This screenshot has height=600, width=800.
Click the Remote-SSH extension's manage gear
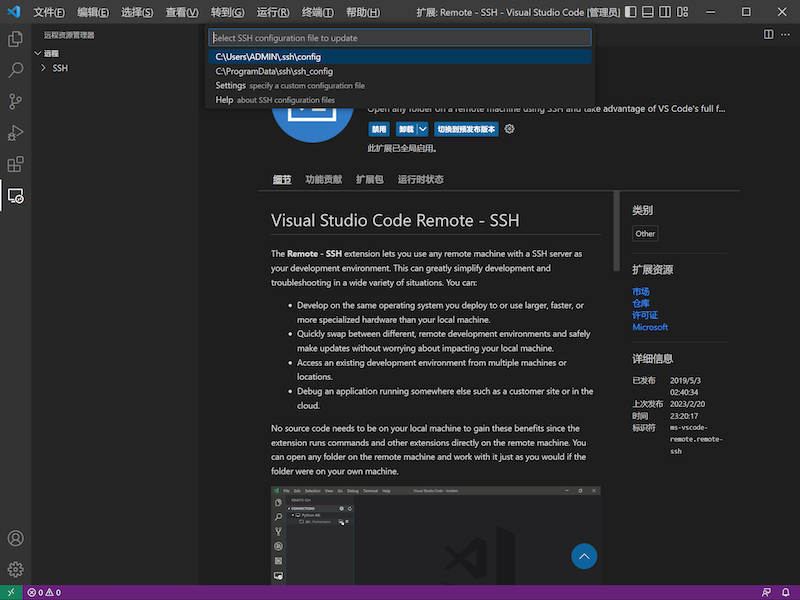509,128
